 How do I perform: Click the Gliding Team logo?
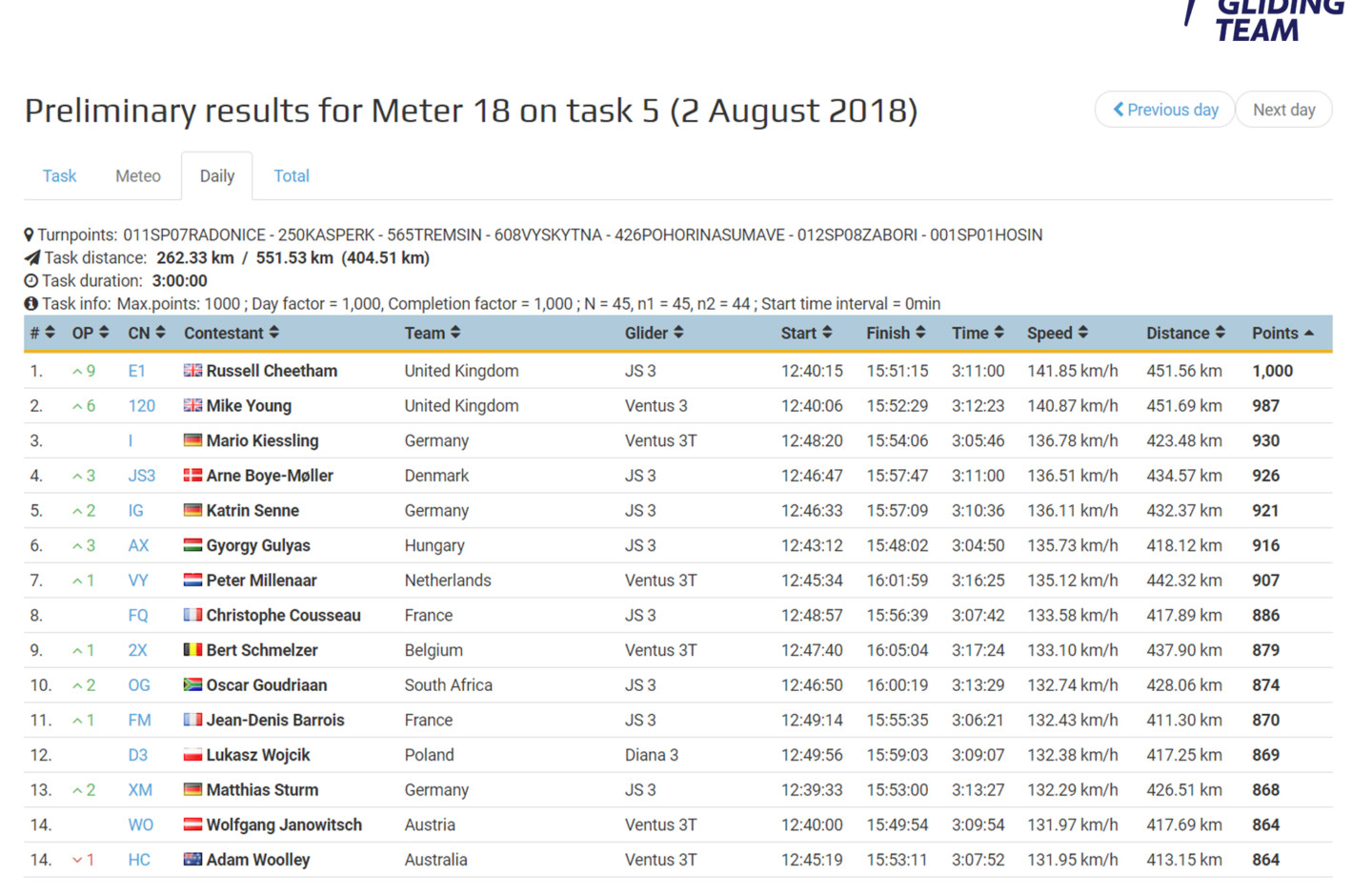[x=1267, y=21]
